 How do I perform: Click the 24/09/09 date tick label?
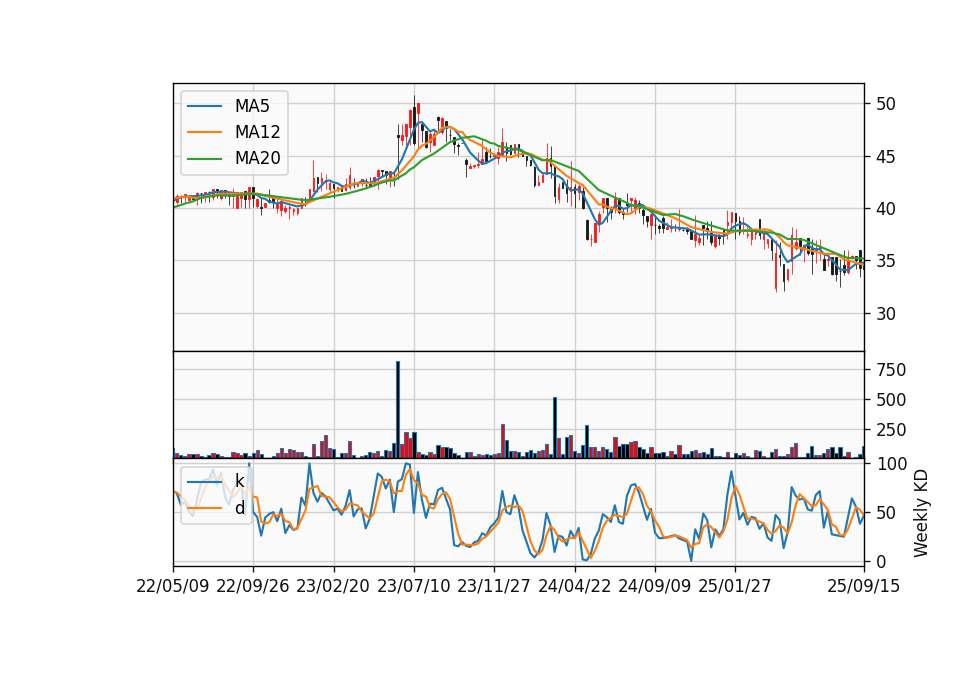(x=654, y=586)
